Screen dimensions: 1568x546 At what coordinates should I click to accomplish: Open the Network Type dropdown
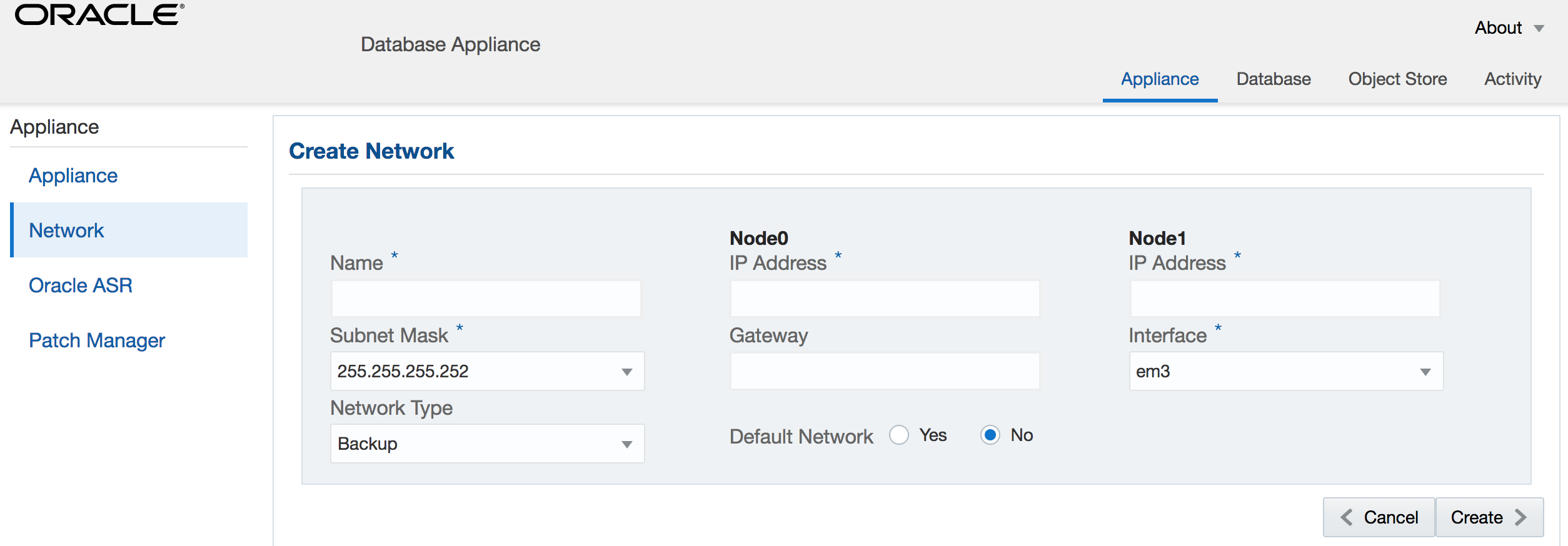coord(487,444)
